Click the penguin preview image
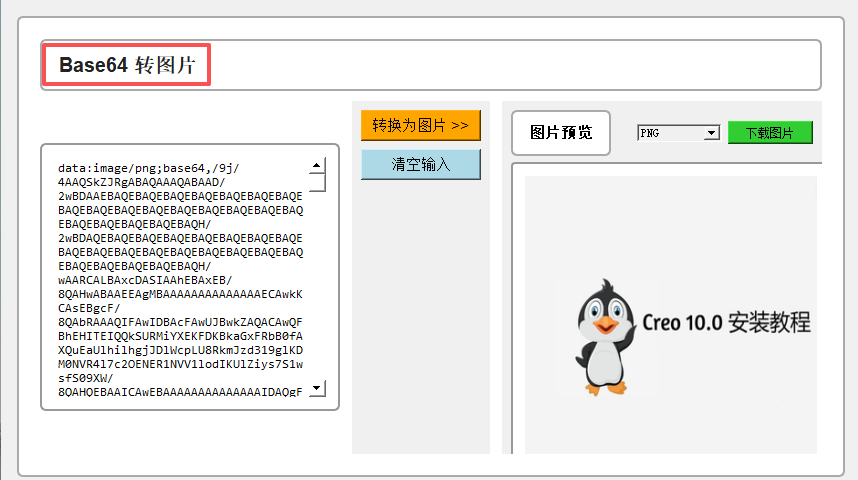858x480 pixels. point(670,315)
